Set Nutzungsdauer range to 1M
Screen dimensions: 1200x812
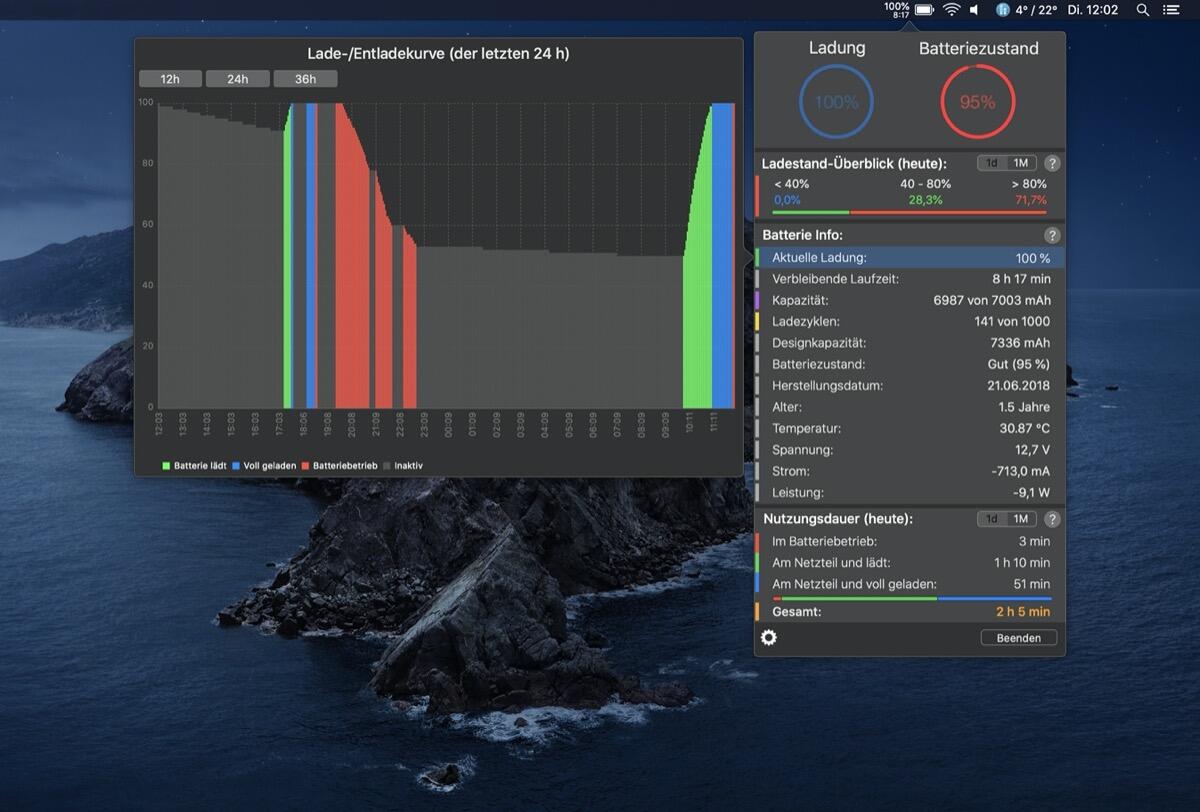tap(1021, 519)
